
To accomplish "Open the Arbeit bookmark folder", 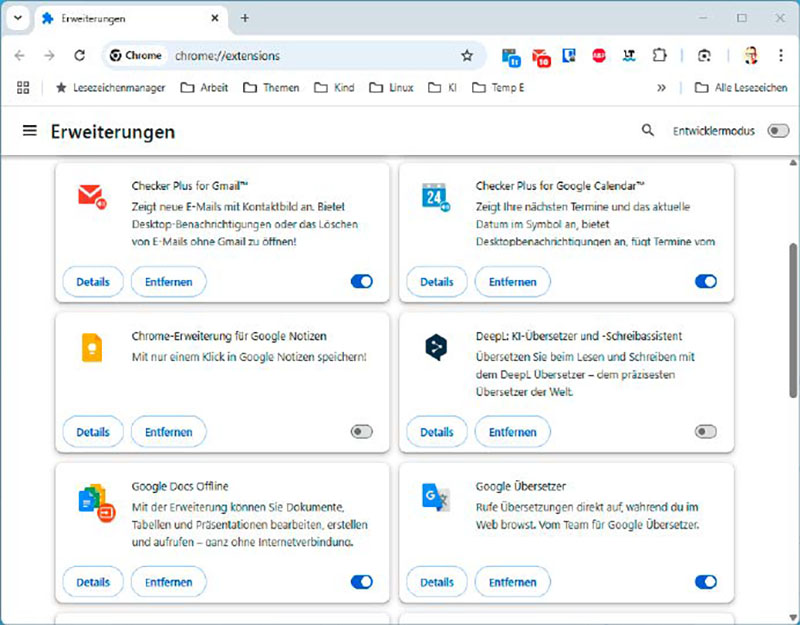I will pyautogui.click(x=204, y=88).
